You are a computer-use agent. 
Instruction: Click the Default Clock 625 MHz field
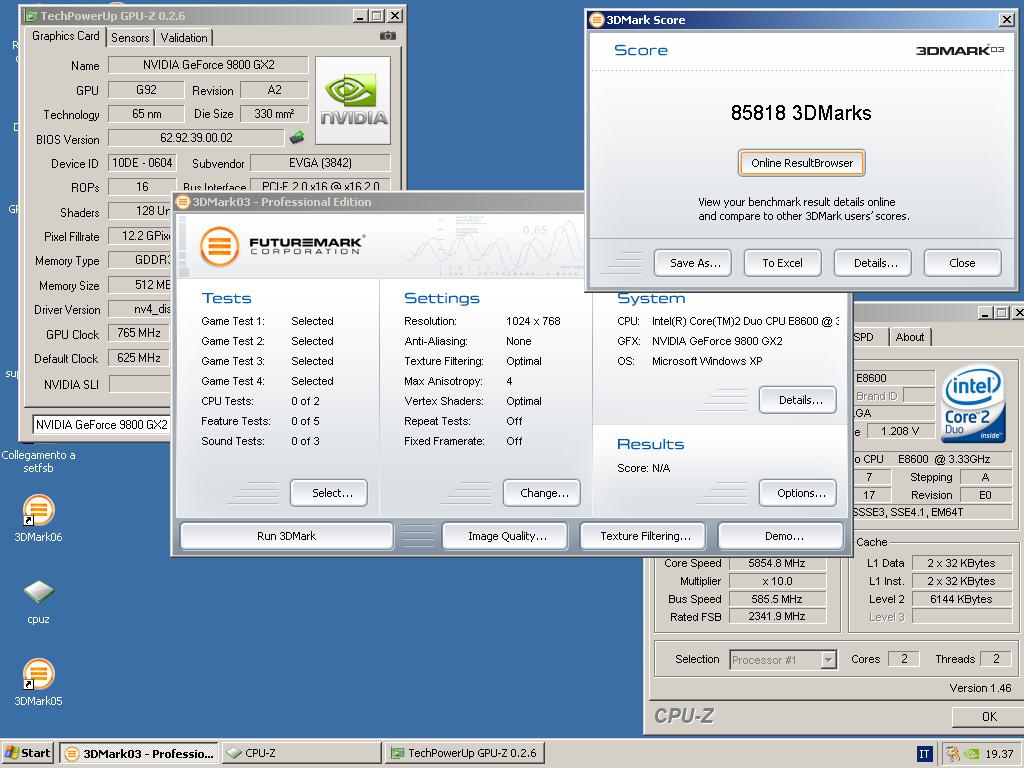[139, 358]
